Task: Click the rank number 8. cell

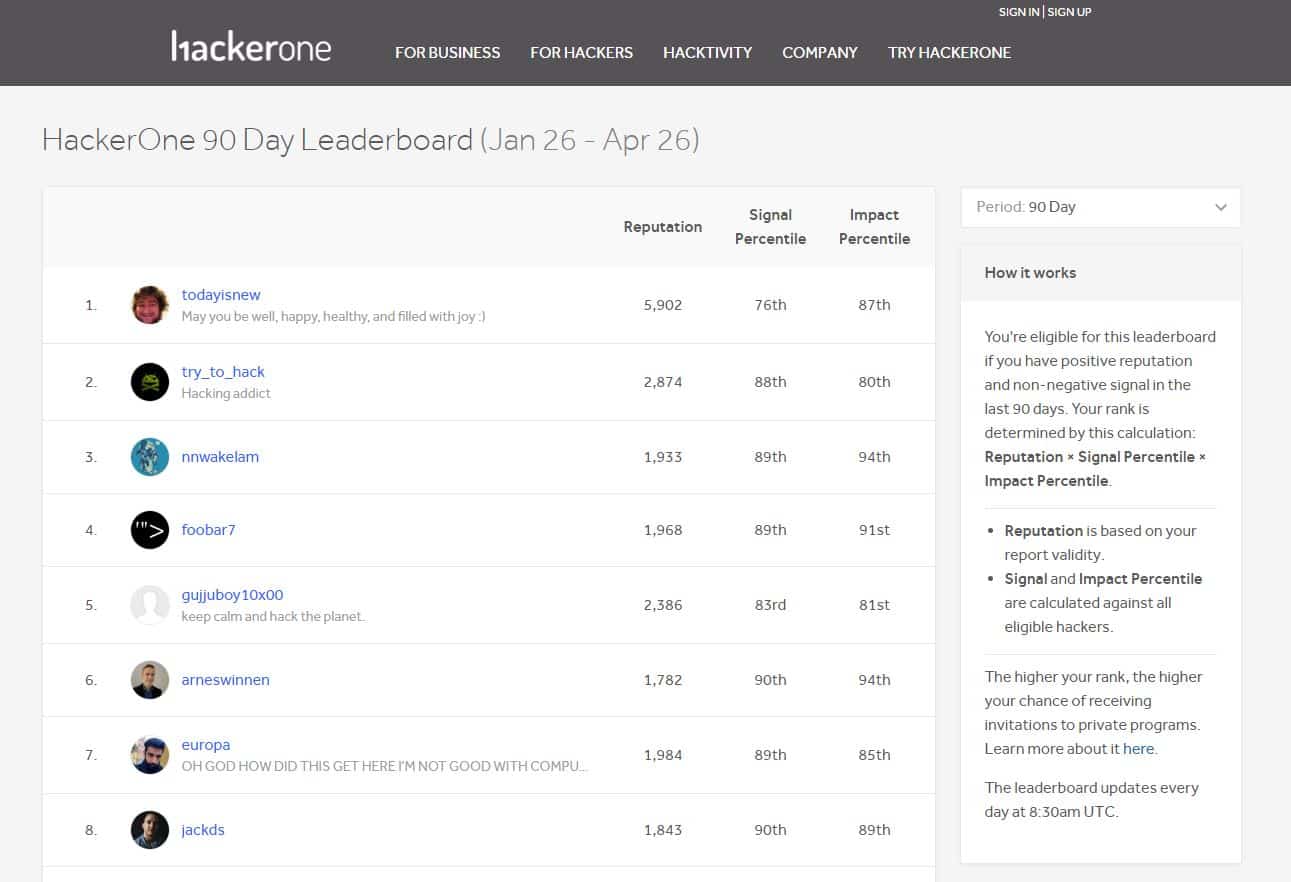Action: [91, 830]
